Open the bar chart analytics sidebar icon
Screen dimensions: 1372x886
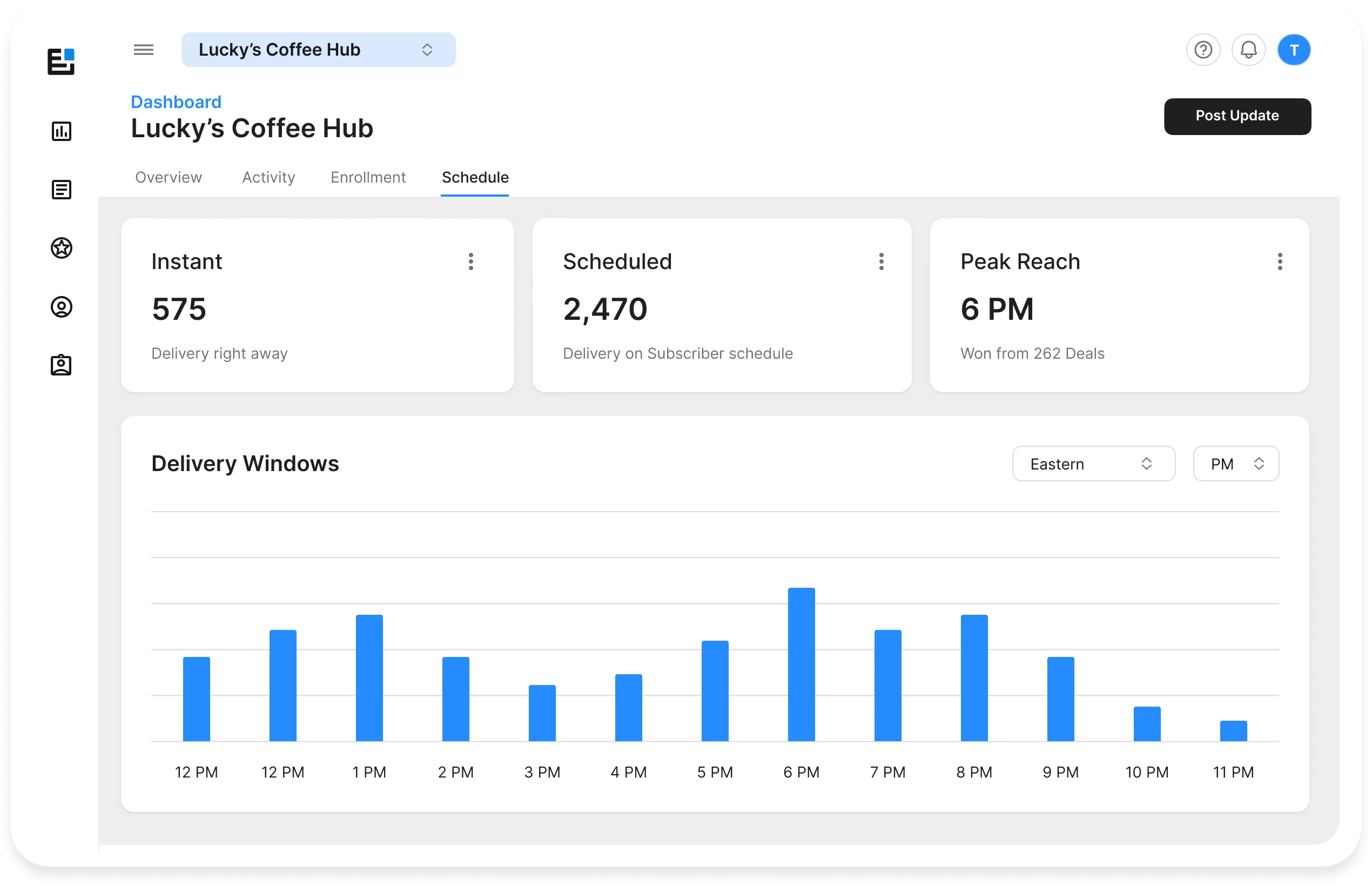click(62, 131)
